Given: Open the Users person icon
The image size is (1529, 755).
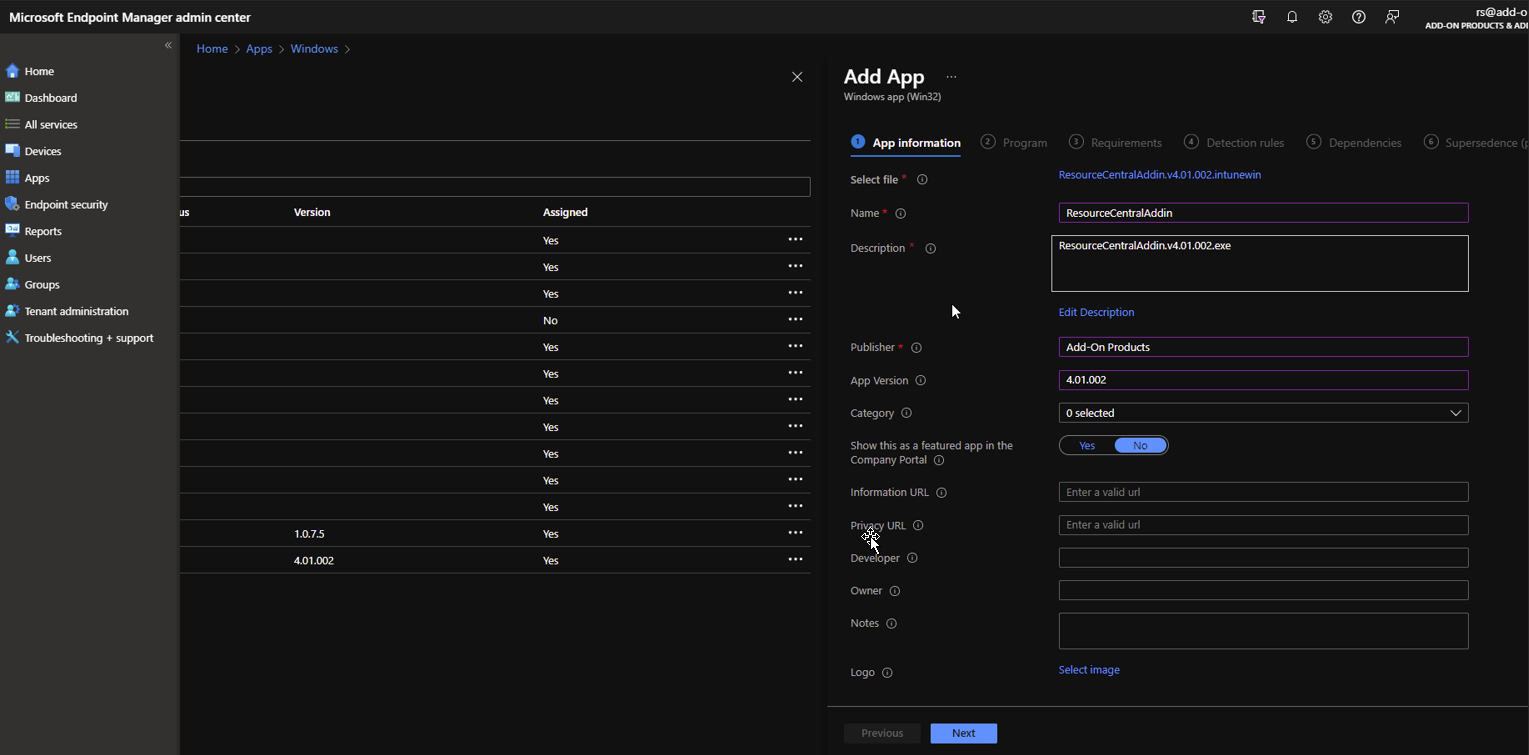Looking at the screenshot, I should point(12,258).
